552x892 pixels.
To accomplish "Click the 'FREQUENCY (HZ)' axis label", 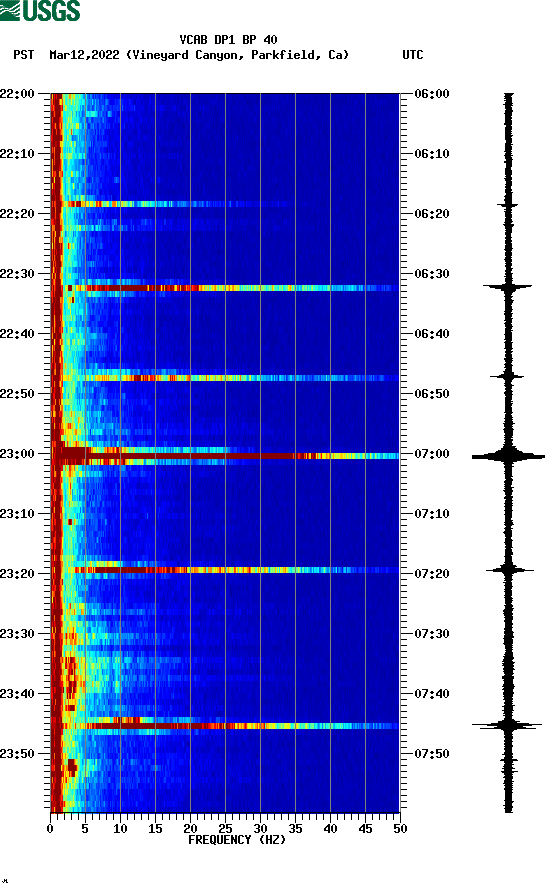I will 237,840.
